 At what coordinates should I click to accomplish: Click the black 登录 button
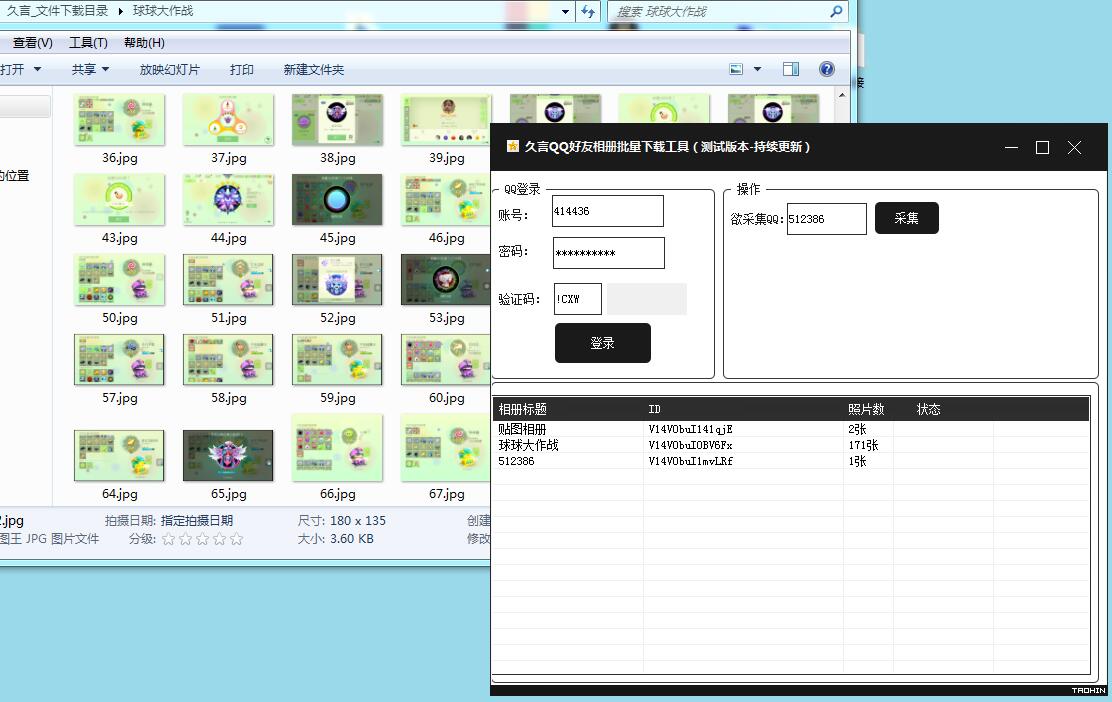tap(603, 343)
